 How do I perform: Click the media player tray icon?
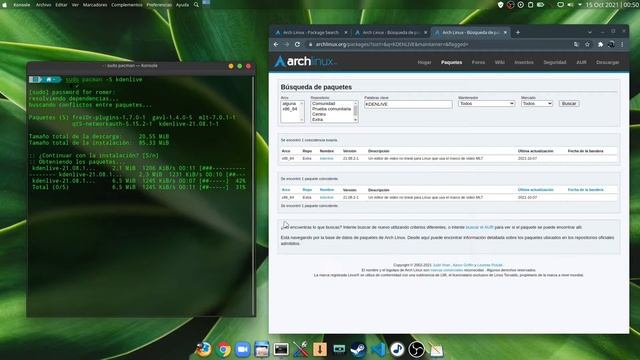(x=521, y=5)
